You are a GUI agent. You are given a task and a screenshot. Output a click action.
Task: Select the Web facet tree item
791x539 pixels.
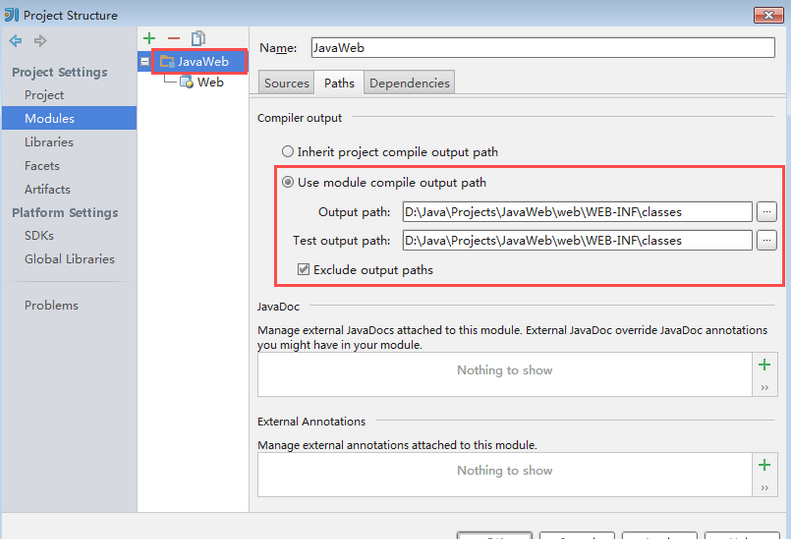tap(202, 82)
